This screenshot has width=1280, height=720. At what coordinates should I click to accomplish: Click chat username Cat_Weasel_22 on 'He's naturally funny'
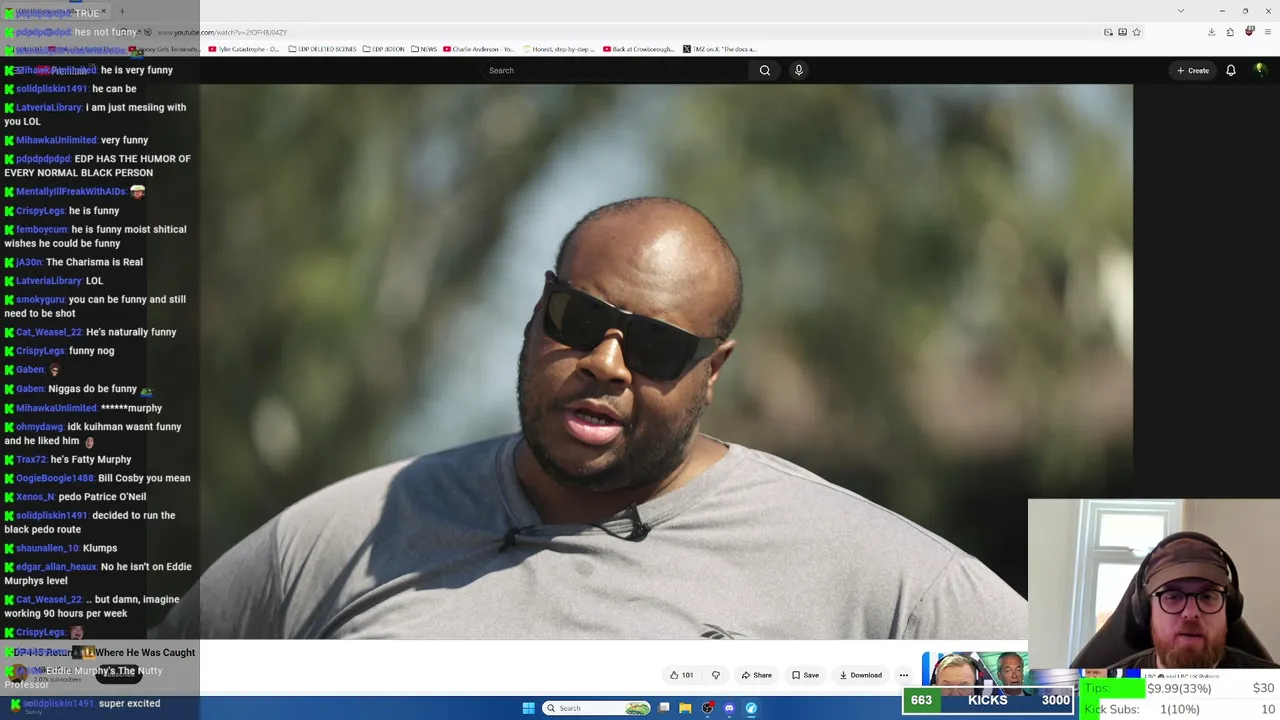tap(49, 332)
